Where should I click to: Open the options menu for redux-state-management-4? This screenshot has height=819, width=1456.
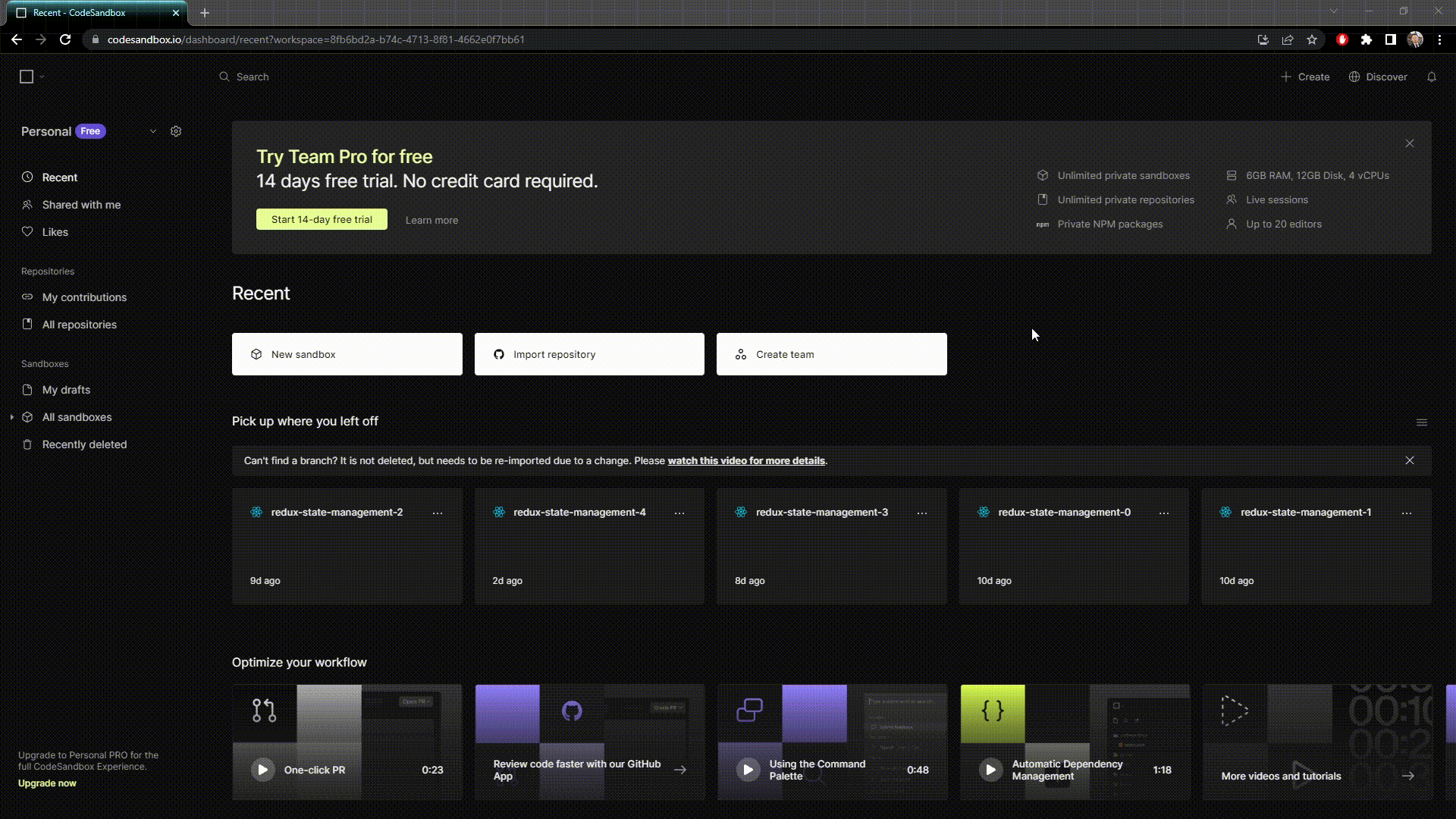(x=679, y=513)
